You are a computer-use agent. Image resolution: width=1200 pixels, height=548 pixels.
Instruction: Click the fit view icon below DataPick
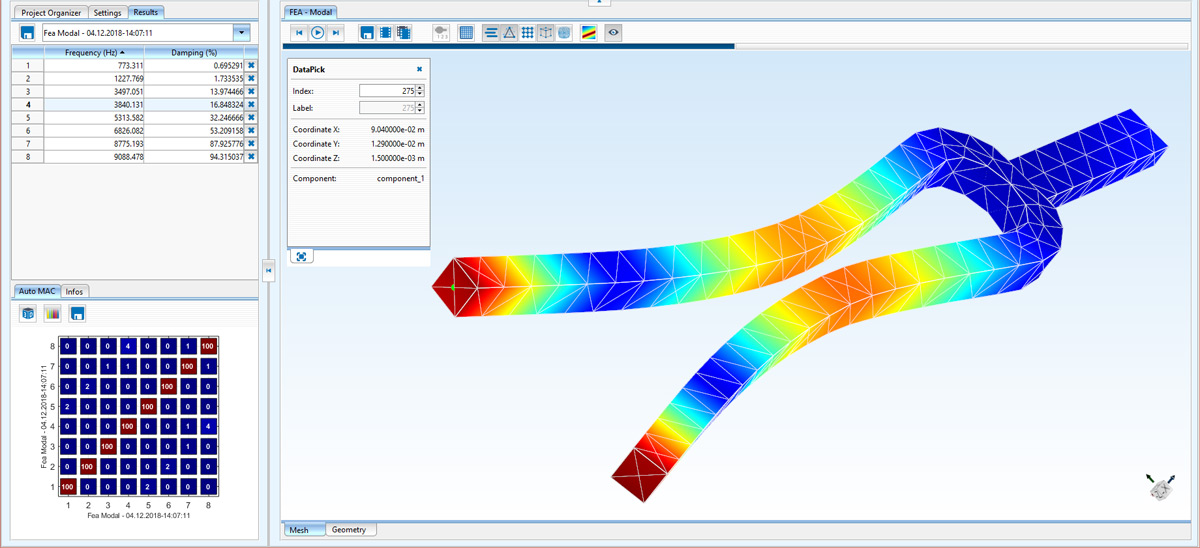coord(302,256)
